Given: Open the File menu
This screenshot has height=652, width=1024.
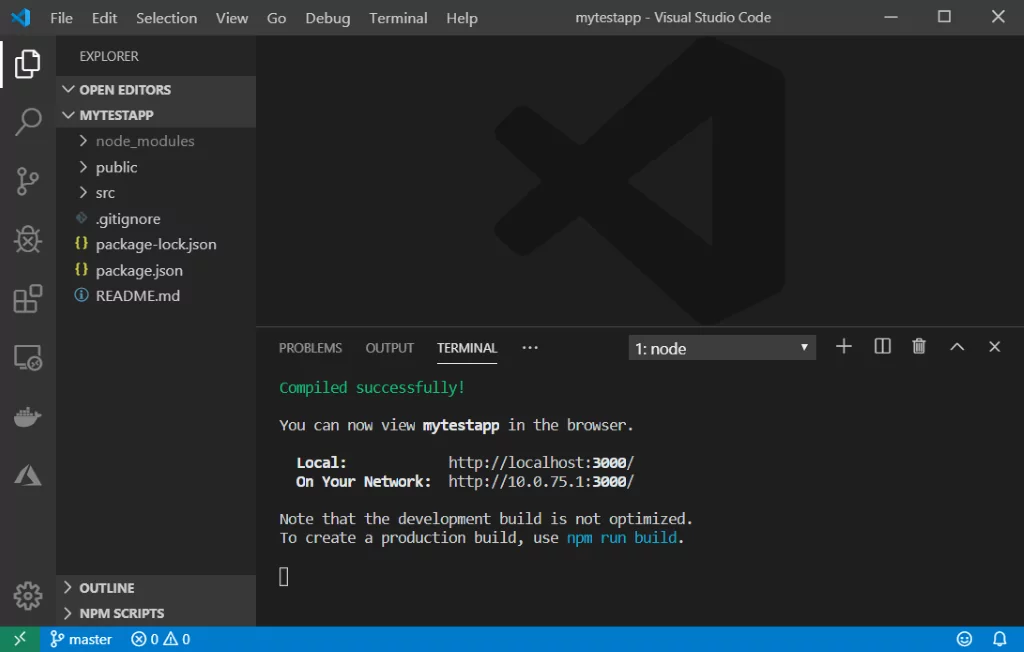Looking at the screenshot, I should [61, 18].
